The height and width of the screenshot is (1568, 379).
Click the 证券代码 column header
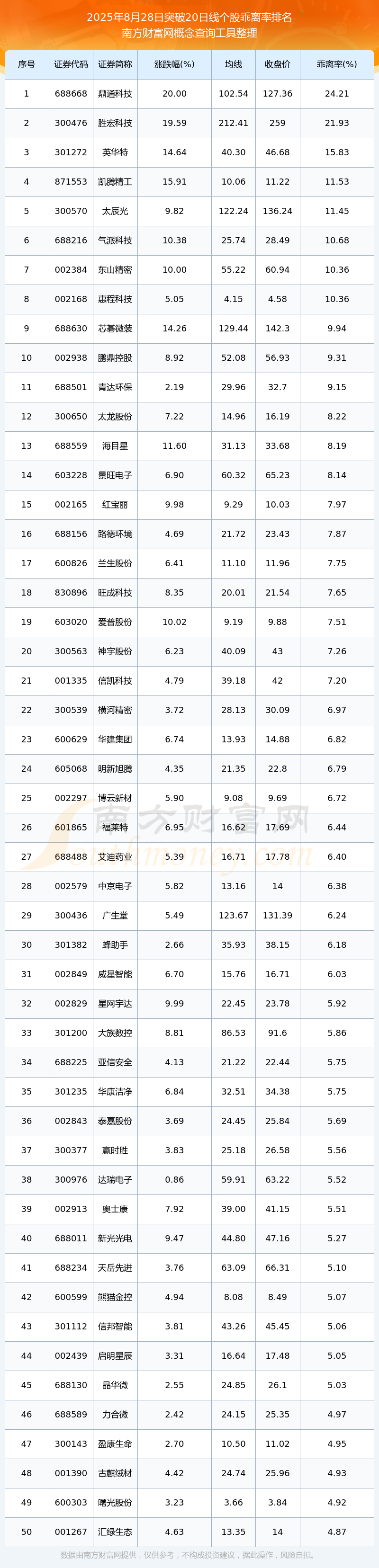pos(71,64)
